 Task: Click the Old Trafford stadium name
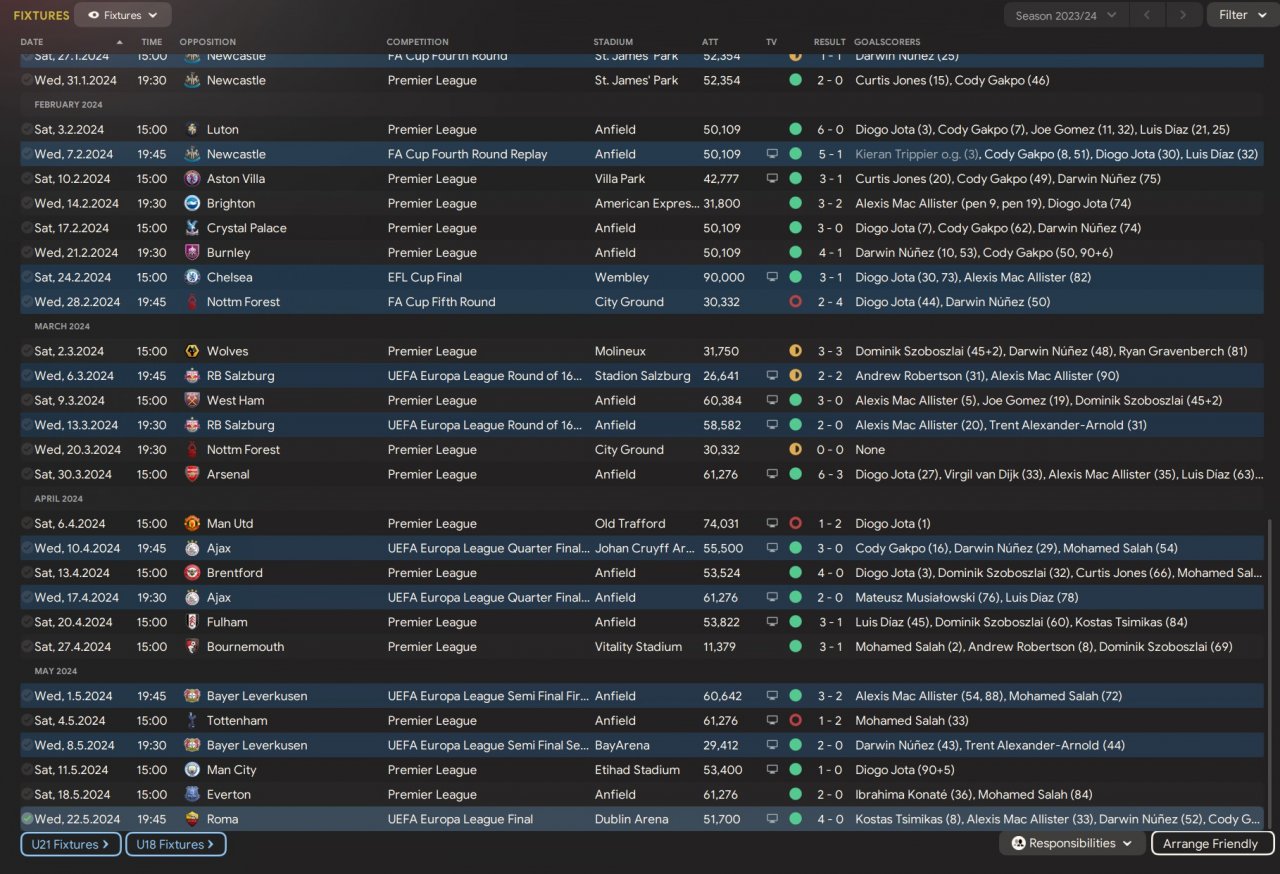coord(631,523)
